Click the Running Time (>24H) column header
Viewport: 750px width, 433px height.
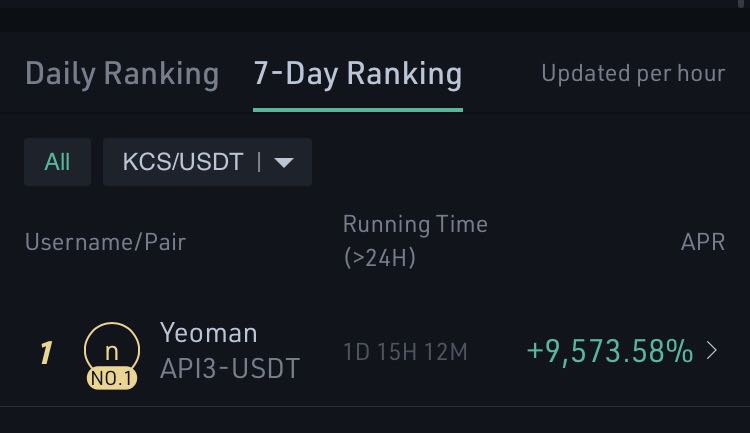(x=415, y=241)
